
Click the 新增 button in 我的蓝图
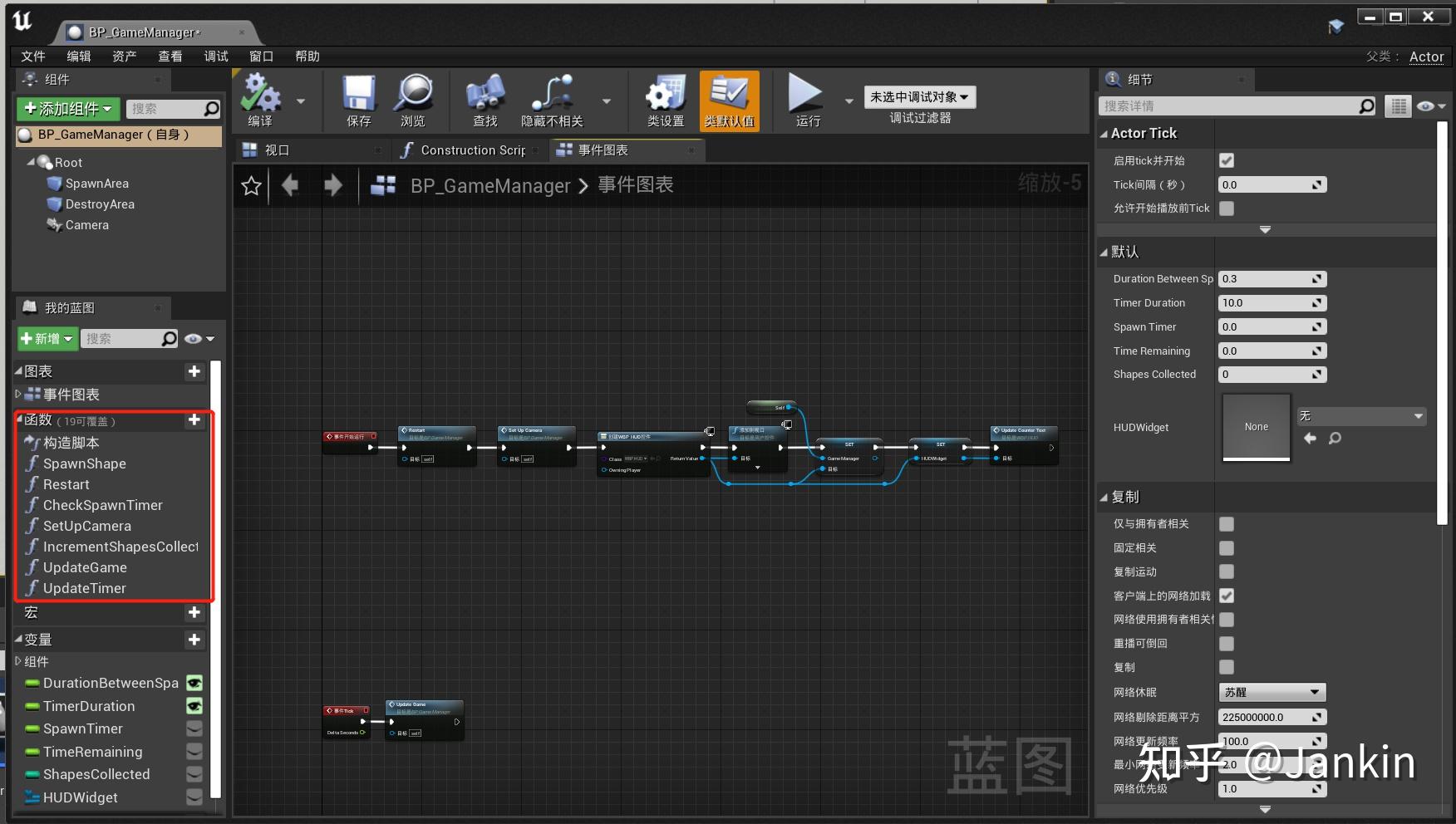pyautogui.click(x=47, y=338)
